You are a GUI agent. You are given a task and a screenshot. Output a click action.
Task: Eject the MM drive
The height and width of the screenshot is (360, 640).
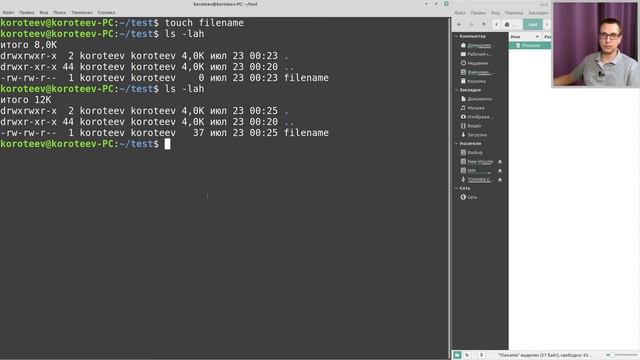pos(500,171)
